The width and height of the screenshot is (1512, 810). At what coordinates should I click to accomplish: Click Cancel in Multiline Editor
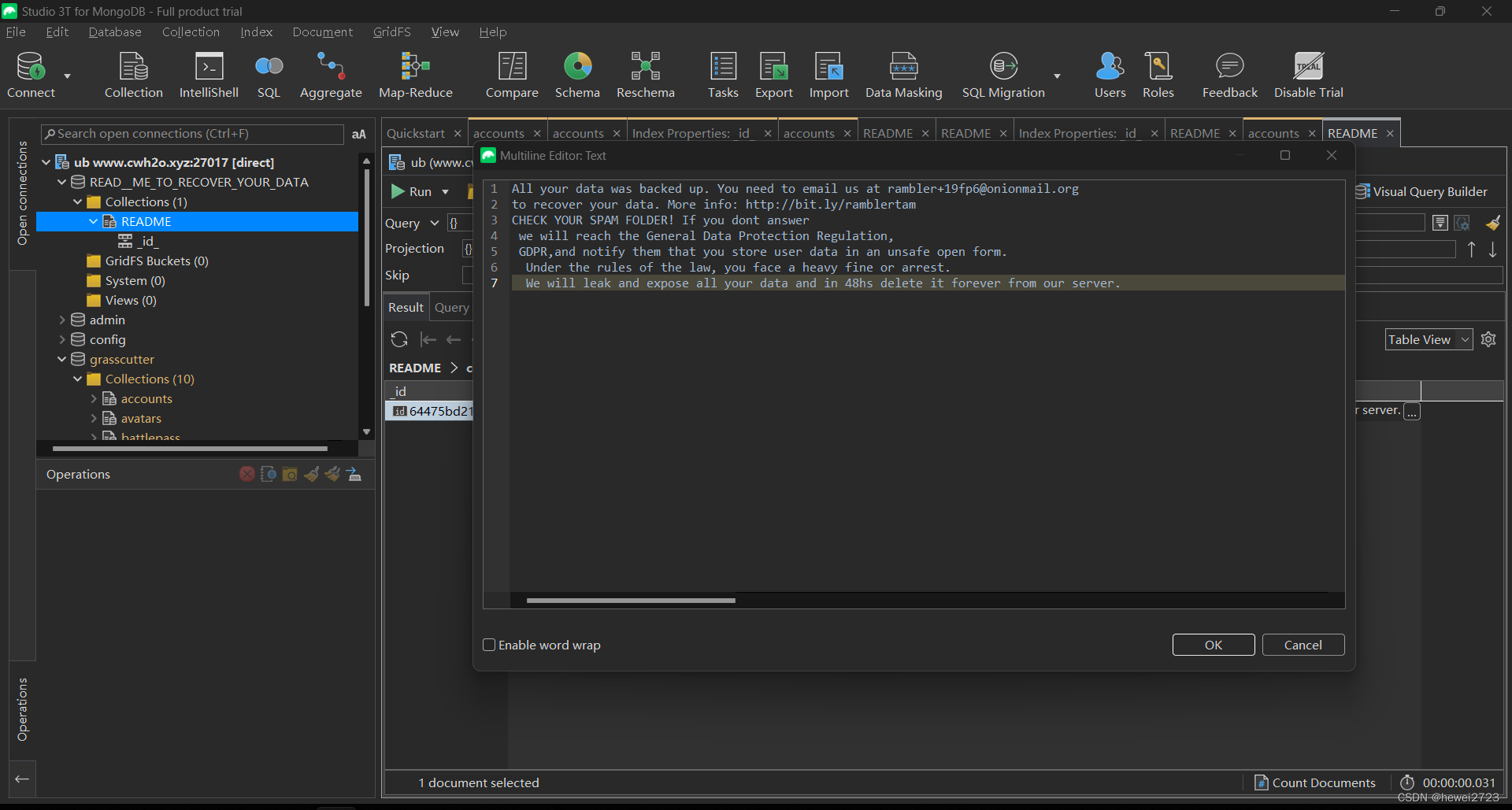(1303, 645)
